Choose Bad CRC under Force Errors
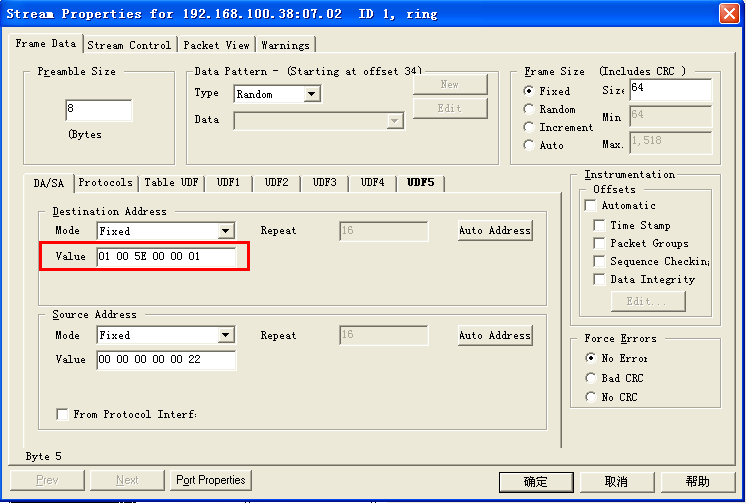This screenshot has width=746, height=503. tap(591, 378)
